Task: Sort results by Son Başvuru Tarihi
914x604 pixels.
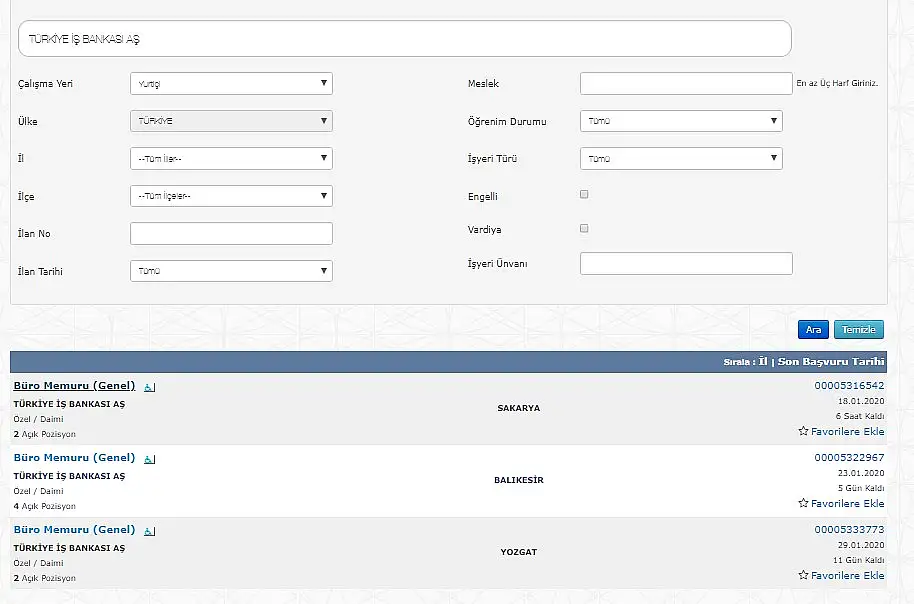Action: (x=831, y=361)
